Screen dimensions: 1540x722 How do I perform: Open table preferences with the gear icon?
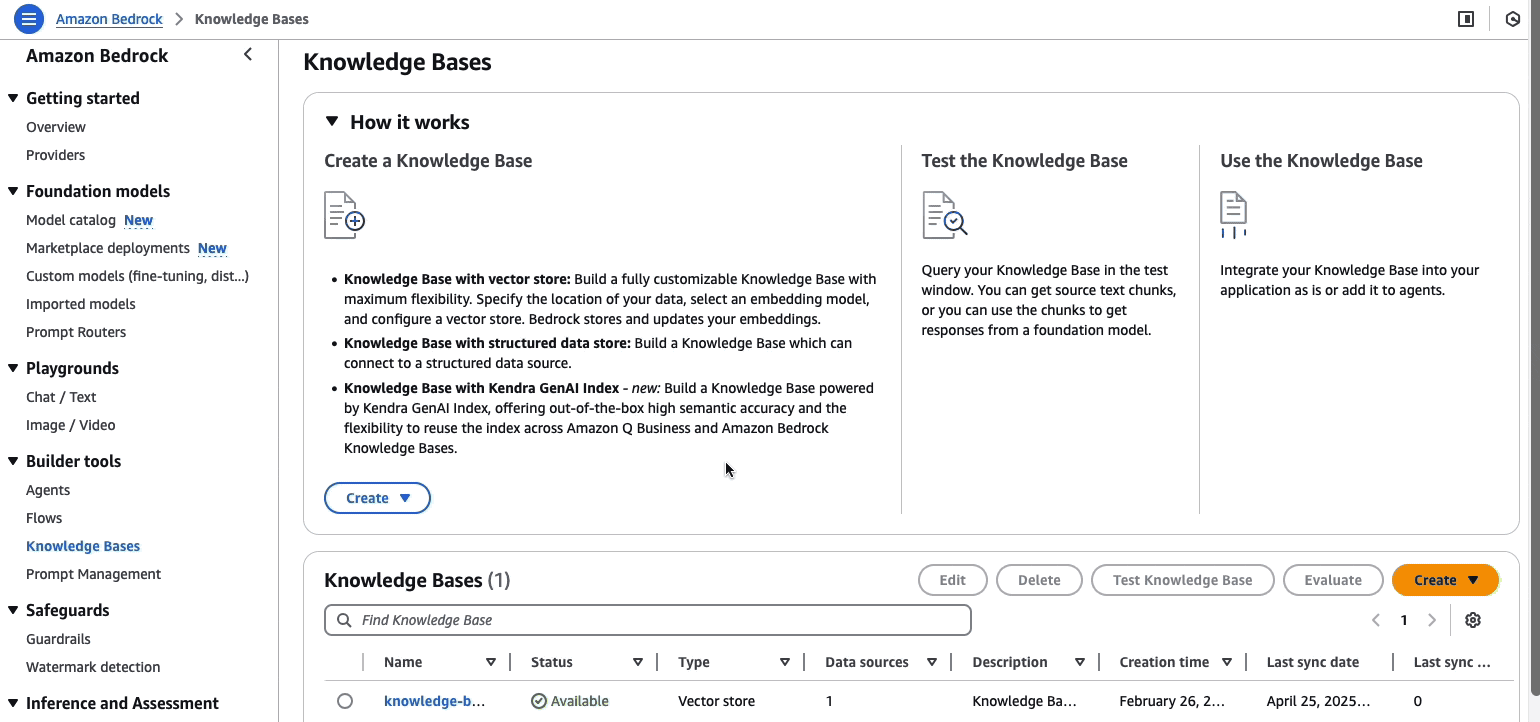tap(1472, 620)
